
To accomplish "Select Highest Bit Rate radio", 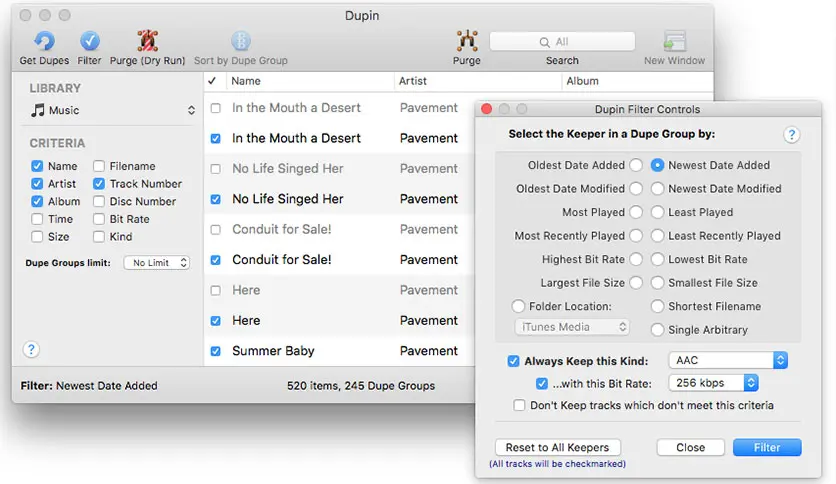I will [636, 259].
